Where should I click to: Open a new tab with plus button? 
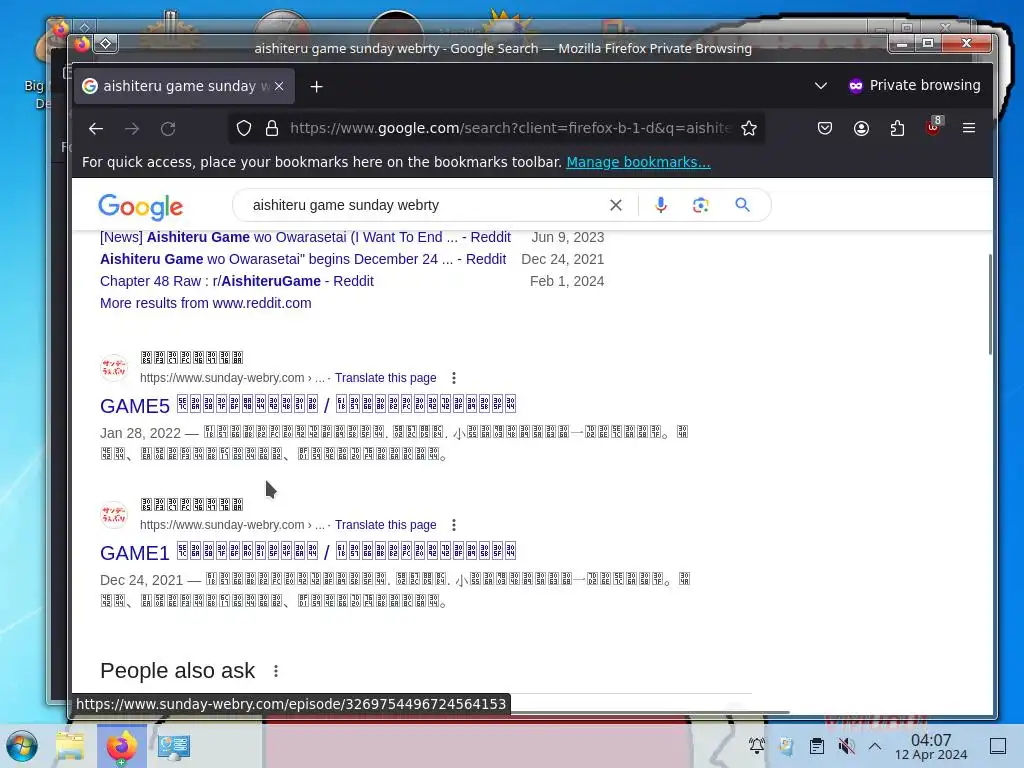(x=316, y=86)
